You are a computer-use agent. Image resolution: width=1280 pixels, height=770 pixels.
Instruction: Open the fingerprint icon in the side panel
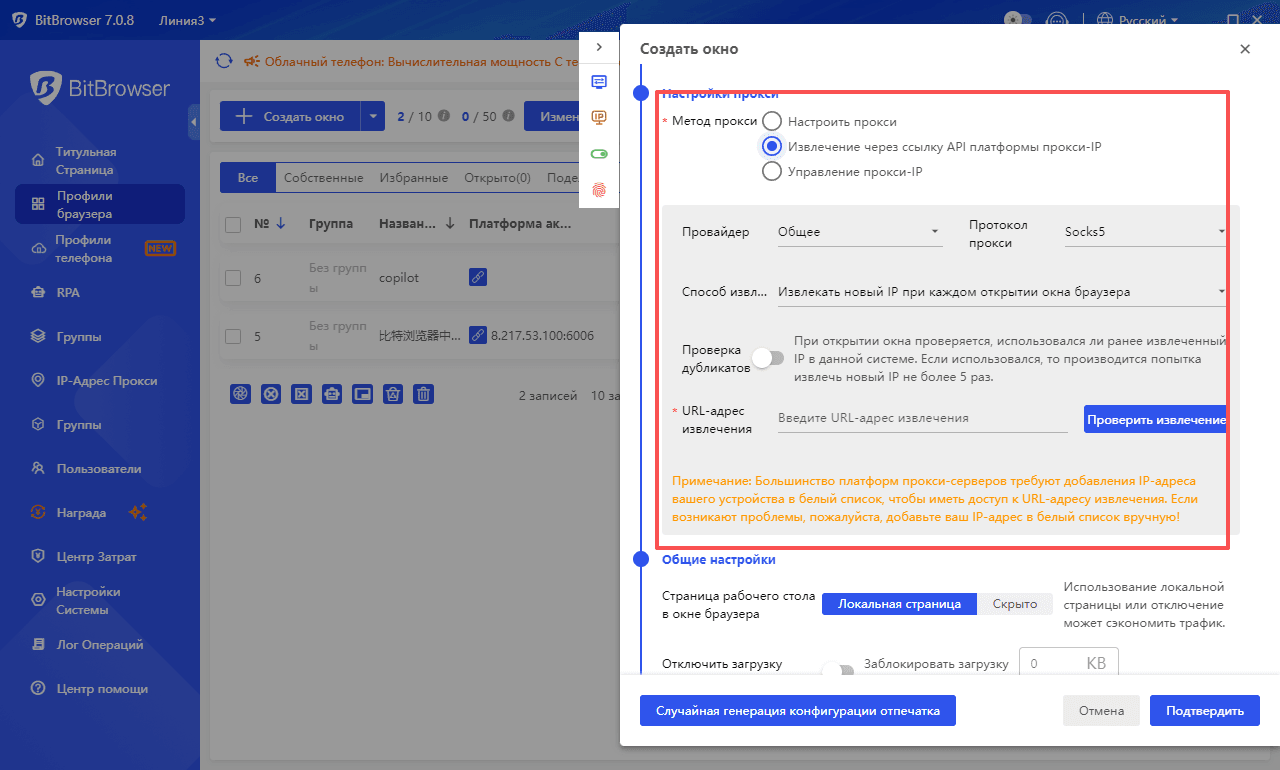[x=598, y=190]
